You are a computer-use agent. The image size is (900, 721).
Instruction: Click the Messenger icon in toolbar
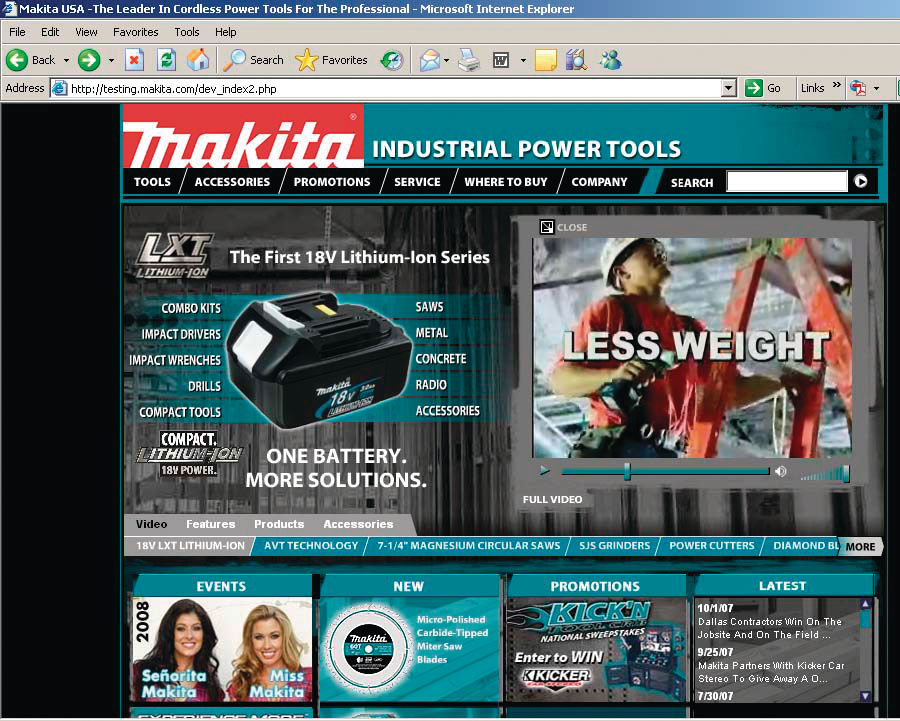(x=610, y=60)
